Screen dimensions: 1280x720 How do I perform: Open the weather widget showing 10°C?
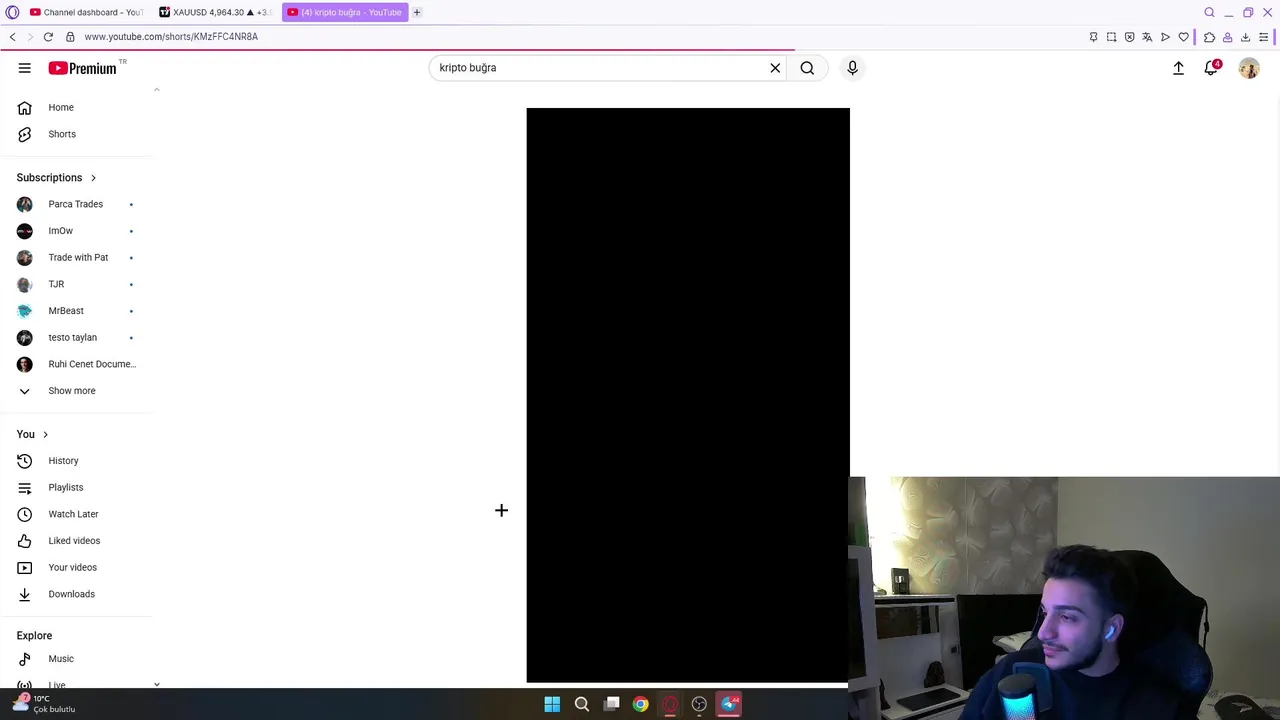(45, 704)
